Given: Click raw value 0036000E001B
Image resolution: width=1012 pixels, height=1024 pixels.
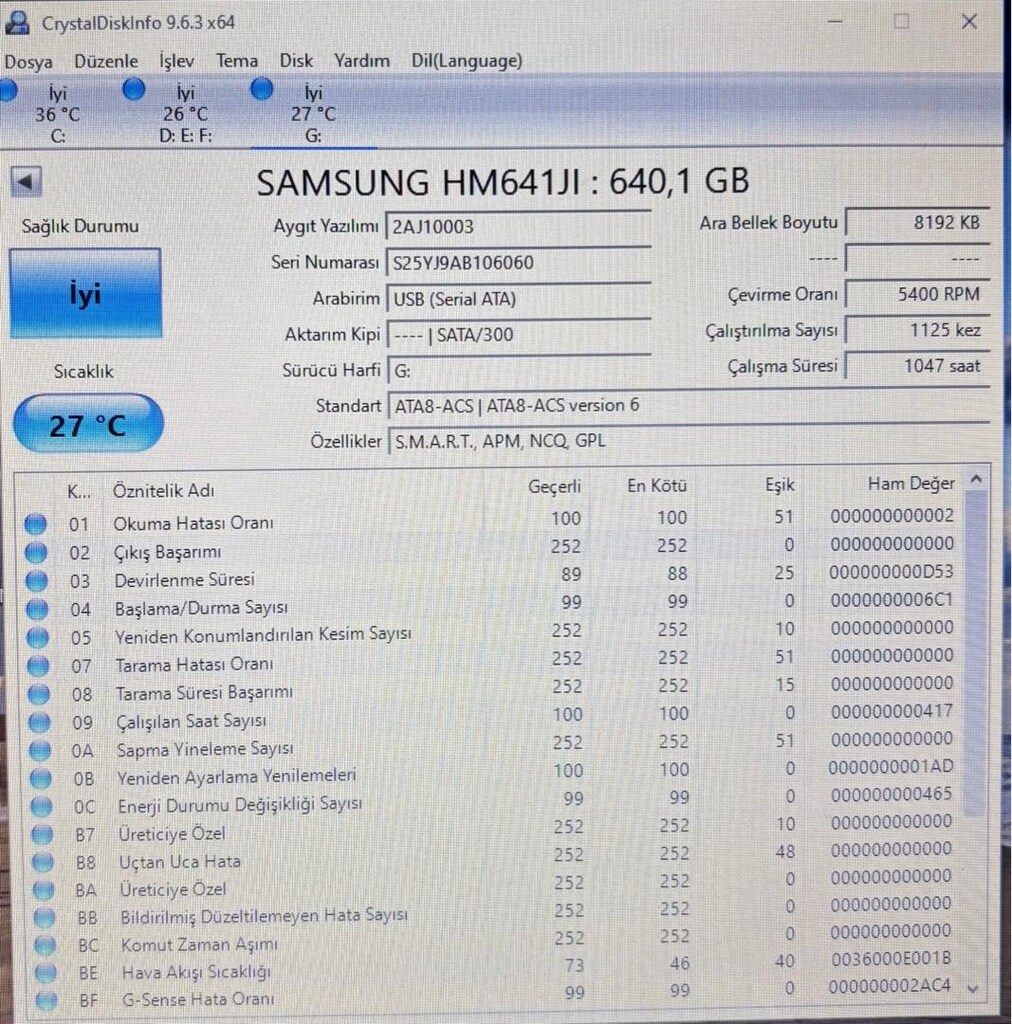Looking at the screenshot, I should (891, 959).
